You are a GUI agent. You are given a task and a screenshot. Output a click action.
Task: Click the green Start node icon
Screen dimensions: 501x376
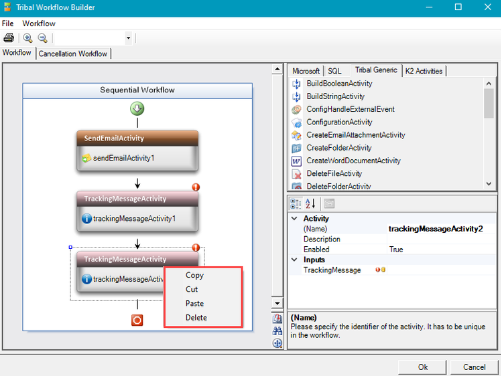(x=137, y=109)
